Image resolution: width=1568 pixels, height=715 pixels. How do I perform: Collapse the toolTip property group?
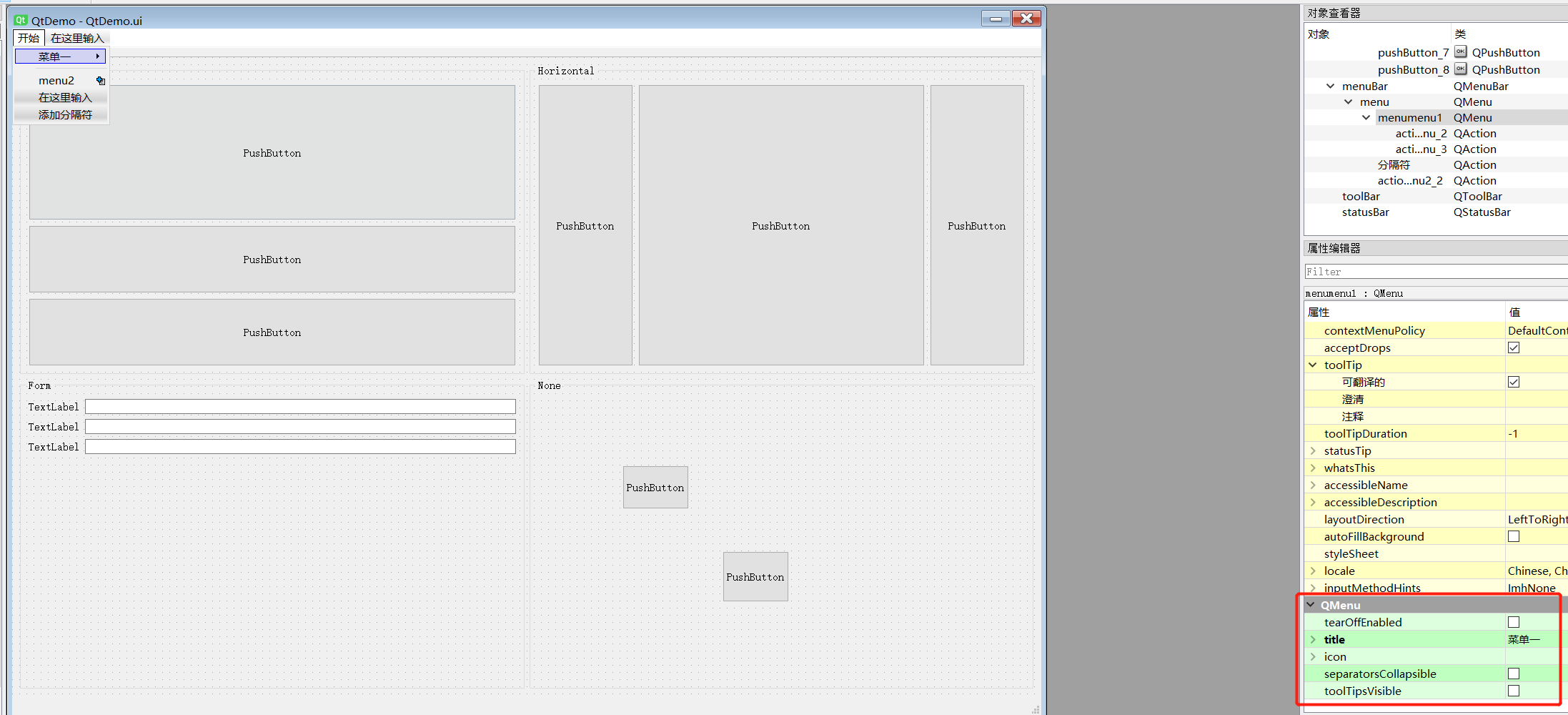(1313, 365)
